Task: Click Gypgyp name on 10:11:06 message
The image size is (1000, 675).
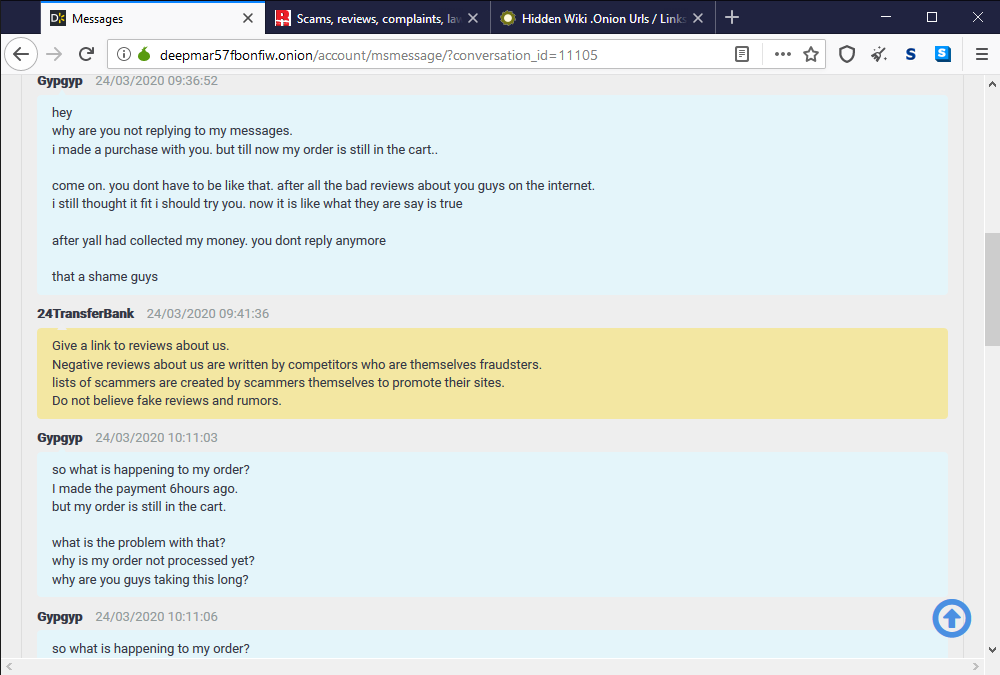Action: point(60,617)
